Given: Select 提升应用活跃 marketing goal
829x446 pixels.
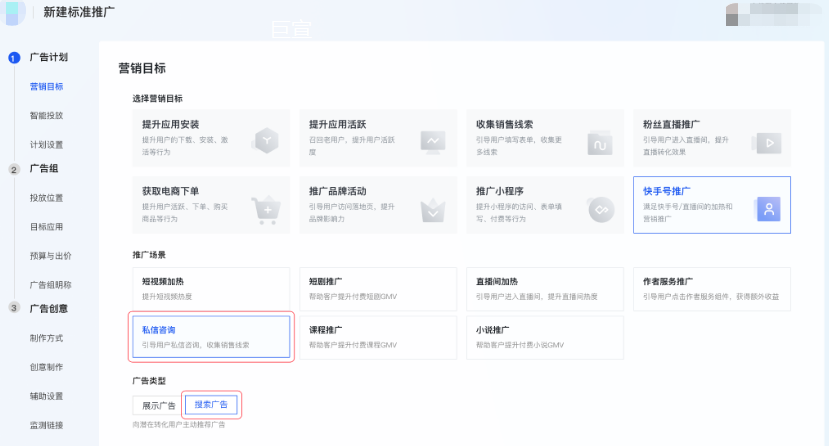Looking at the screenshot, I should tap(378, 138).
